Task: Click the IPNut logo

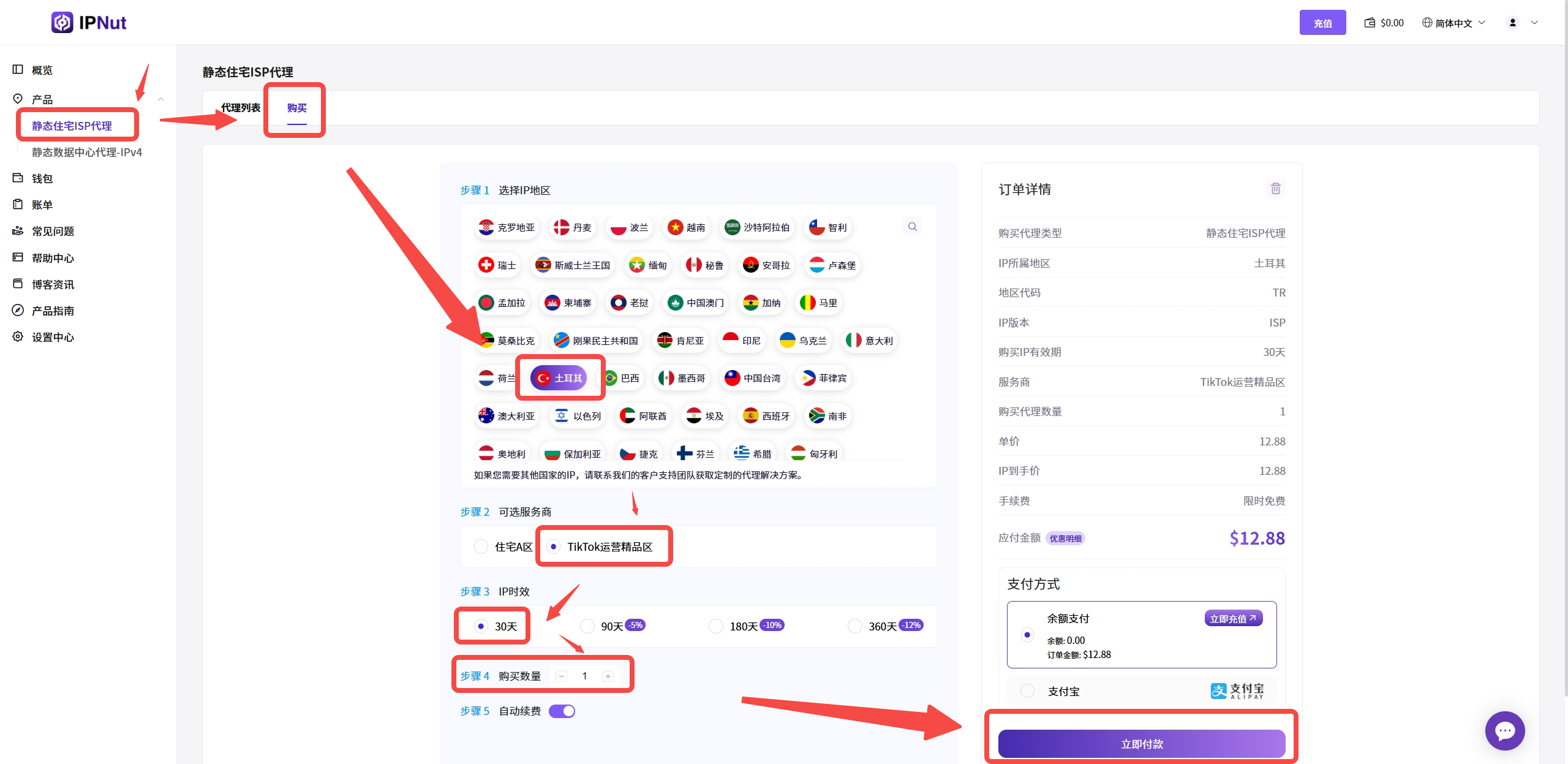Action: [x=89, y=23]
